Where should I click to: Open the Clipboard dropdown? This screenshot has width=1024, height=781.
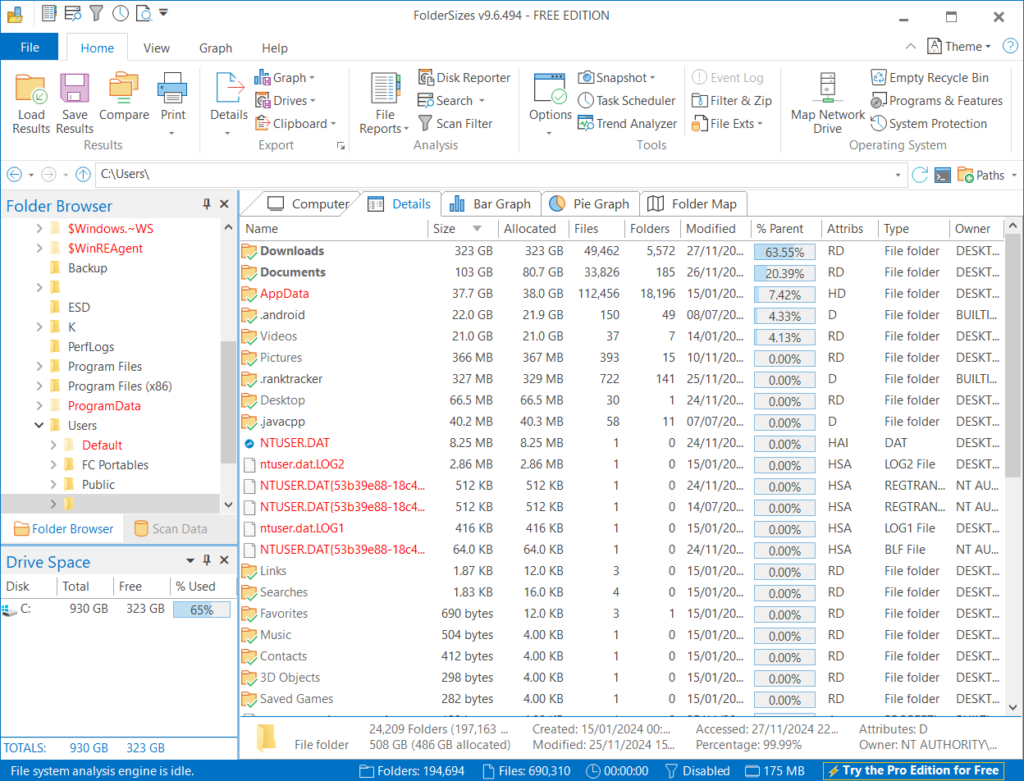click(x=295, y=123)
